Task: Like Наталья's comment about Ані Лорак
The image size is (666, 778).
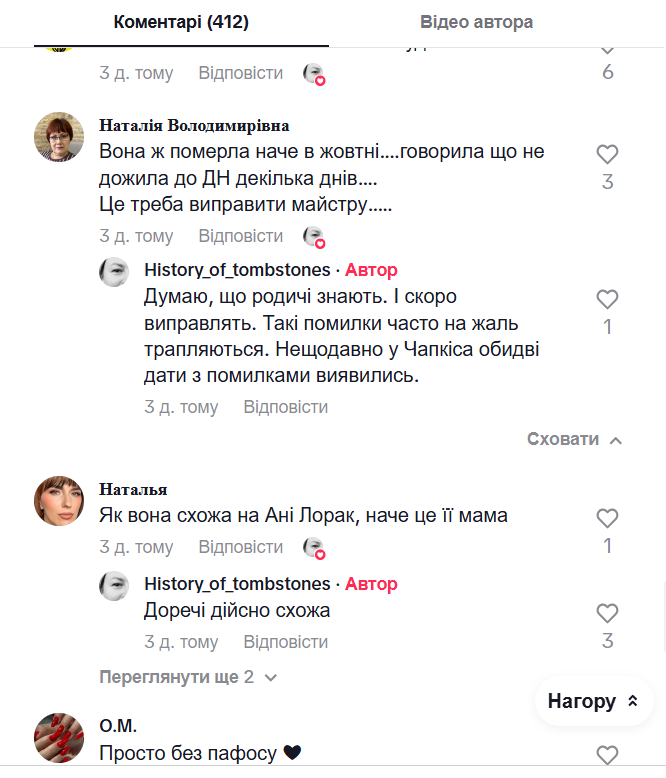Action: 607,518
